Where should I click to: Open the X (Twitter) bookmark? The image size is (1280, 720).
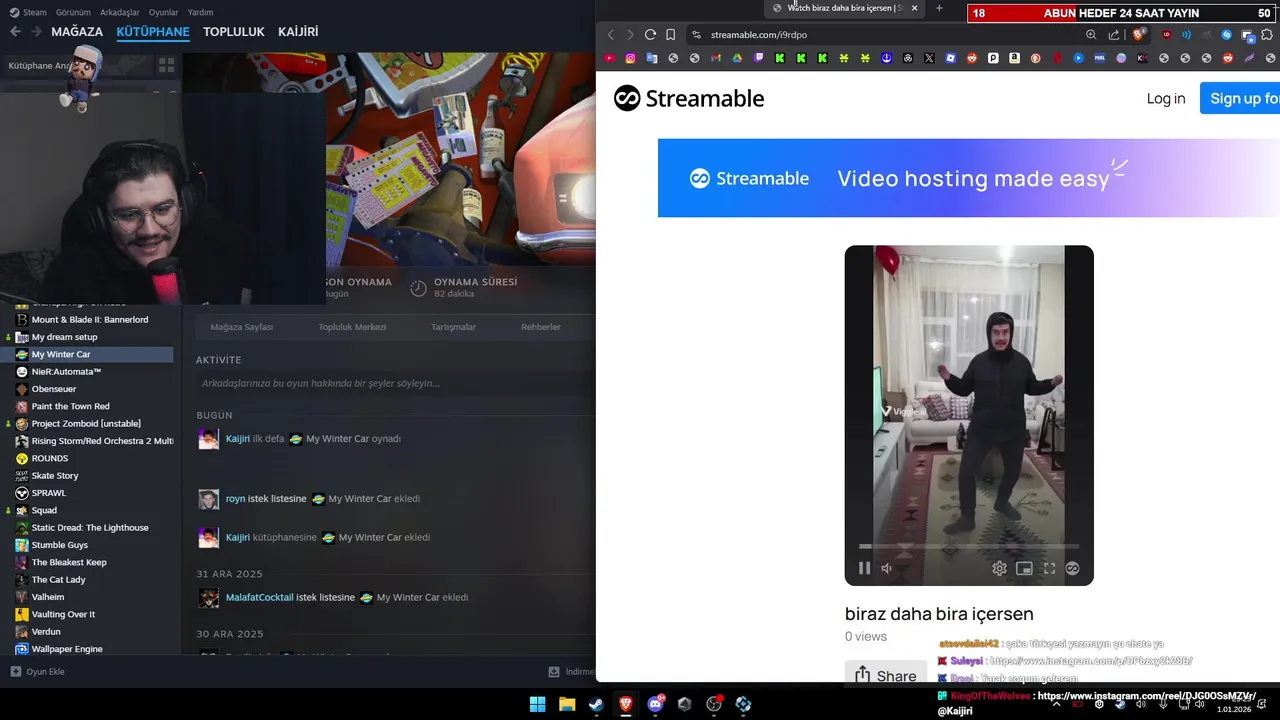pos(929,58)
